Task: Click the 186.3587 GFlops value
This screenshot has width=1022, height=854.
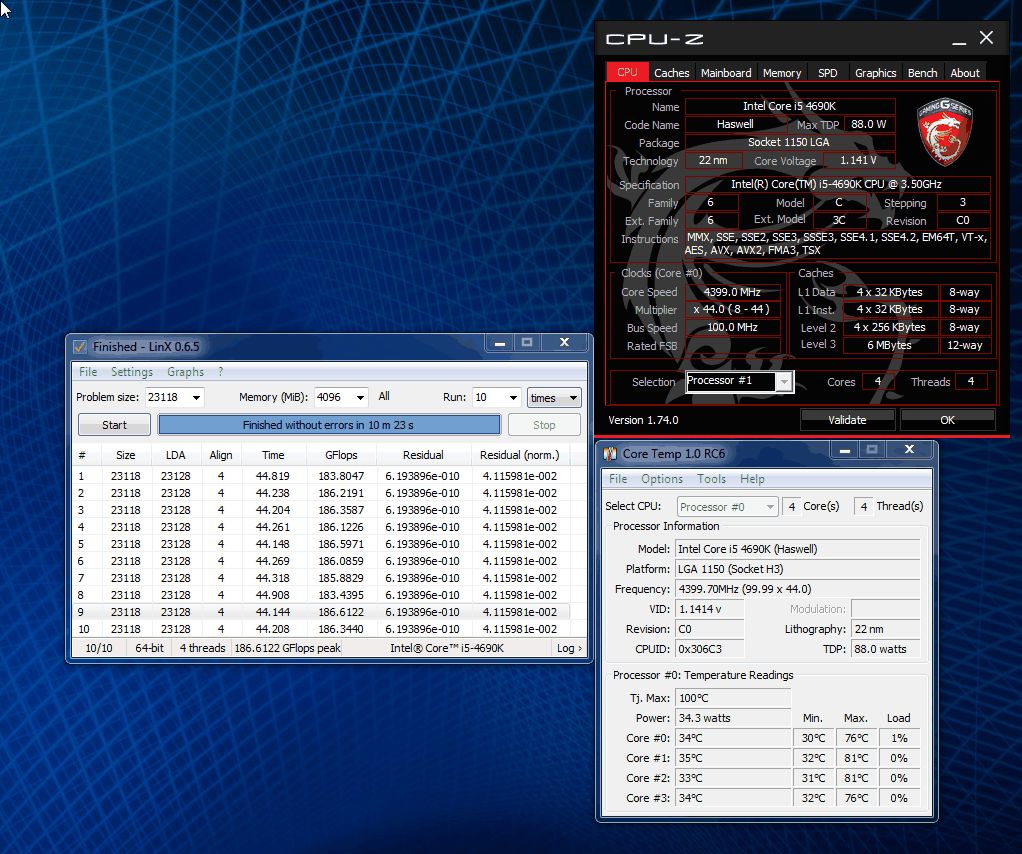Action: point(341,510)
